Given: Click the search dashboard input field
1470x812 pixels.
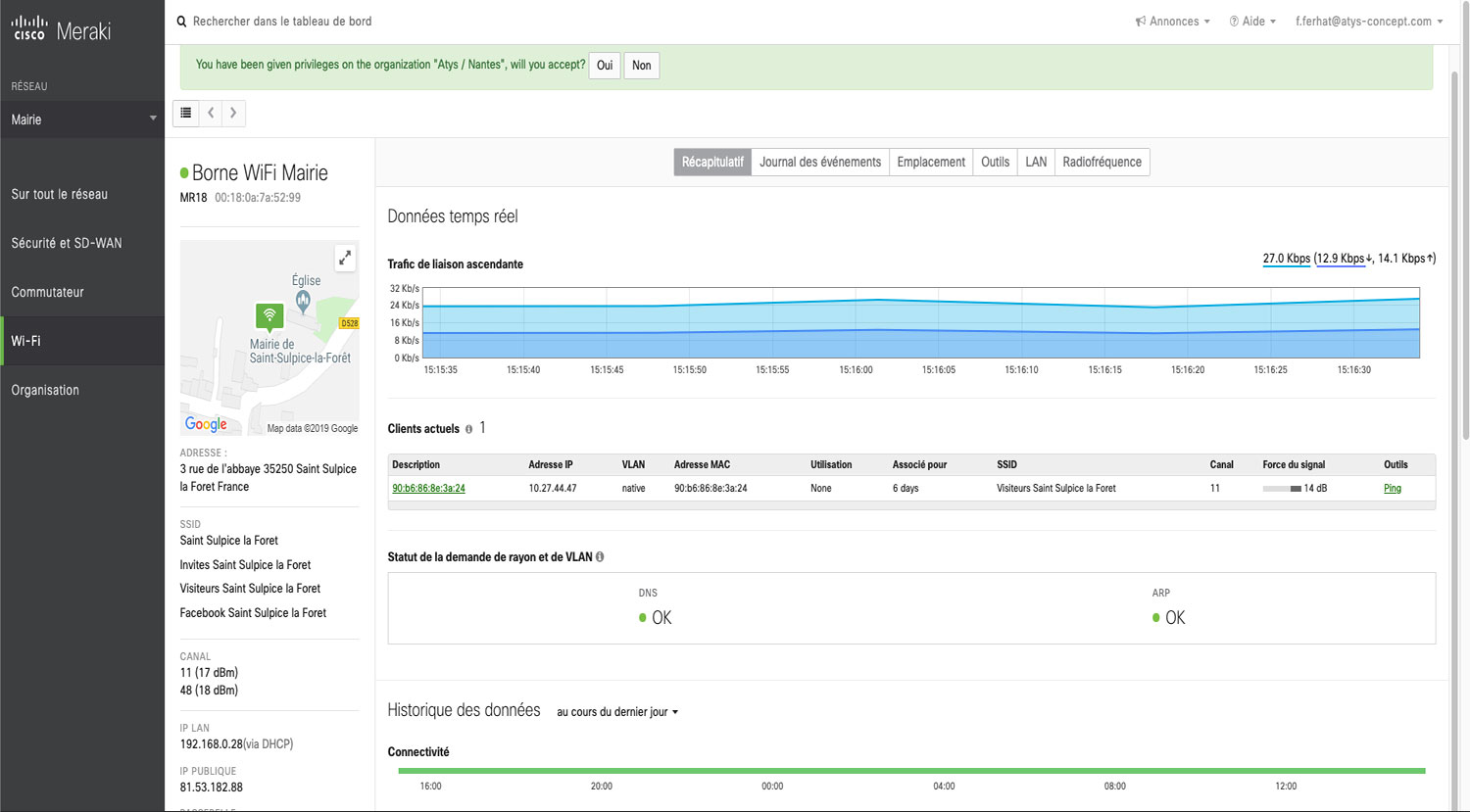Looking at the screenshot, I should tap(282, 22).
